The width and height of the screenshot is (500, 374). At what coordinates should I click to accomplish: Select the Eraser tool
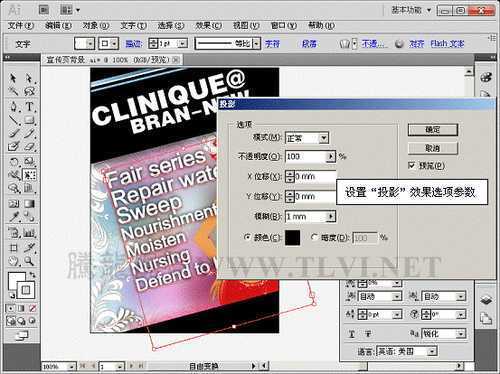pos(29,146)
